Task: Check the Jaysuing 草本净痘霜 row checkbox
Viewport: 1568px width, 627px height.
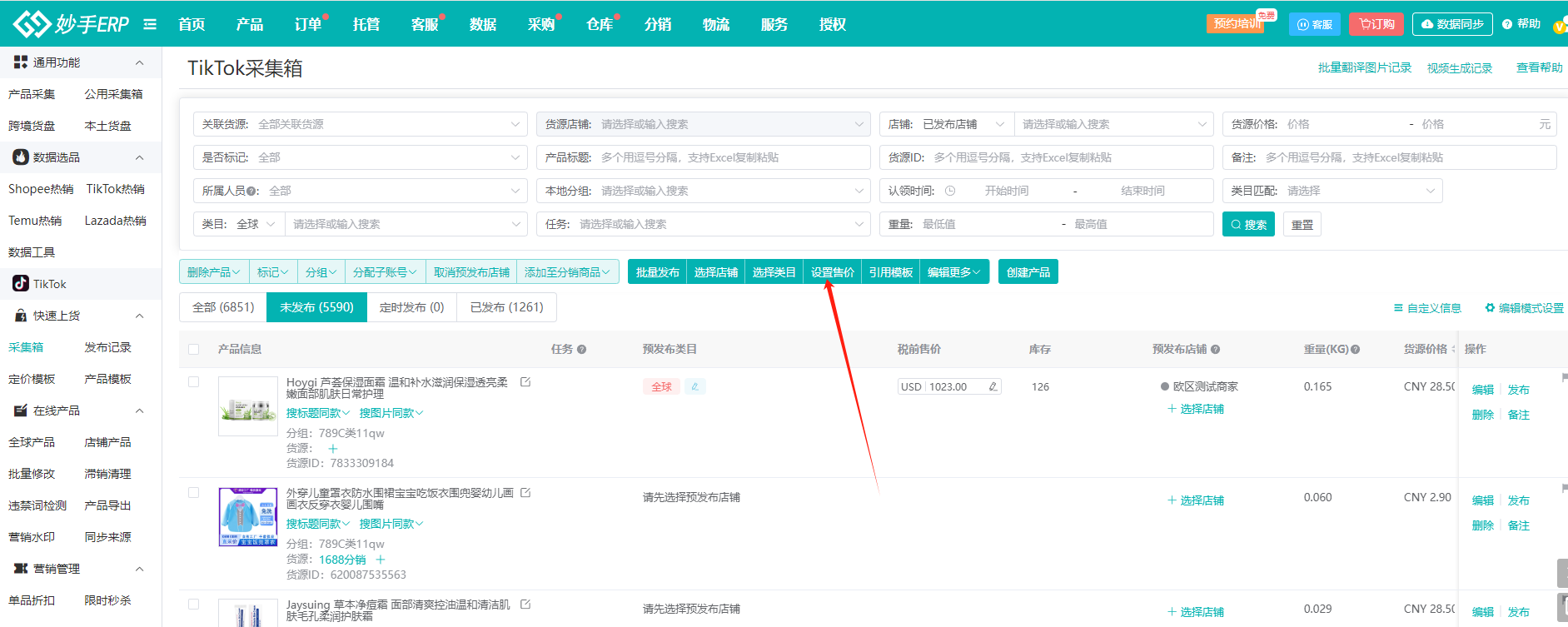Action: pyautogui.click(x=194, y=605)
